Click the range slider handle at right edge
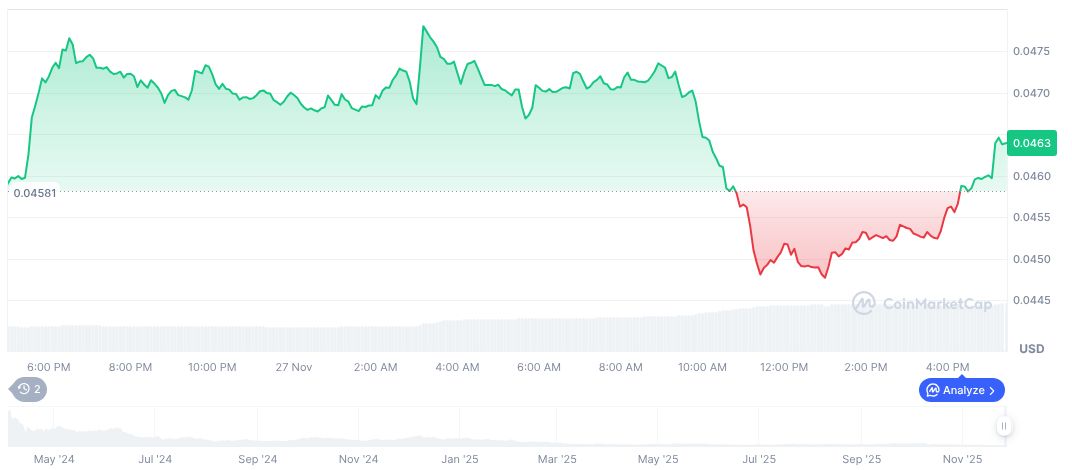Screen dimensions: 1072x470 pos(1003,427)
